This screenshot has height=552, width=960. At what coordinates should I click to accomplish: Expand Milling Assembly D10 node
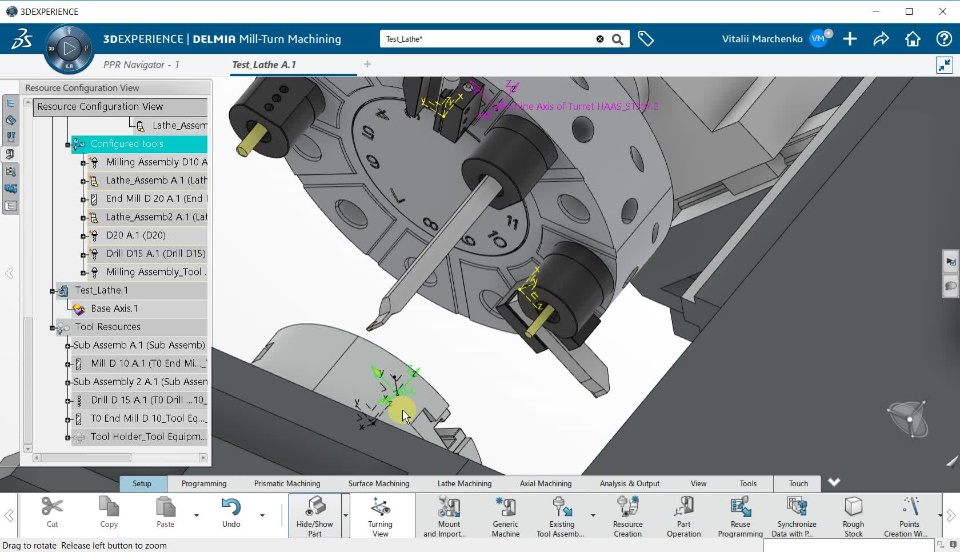tap(83, 163)
